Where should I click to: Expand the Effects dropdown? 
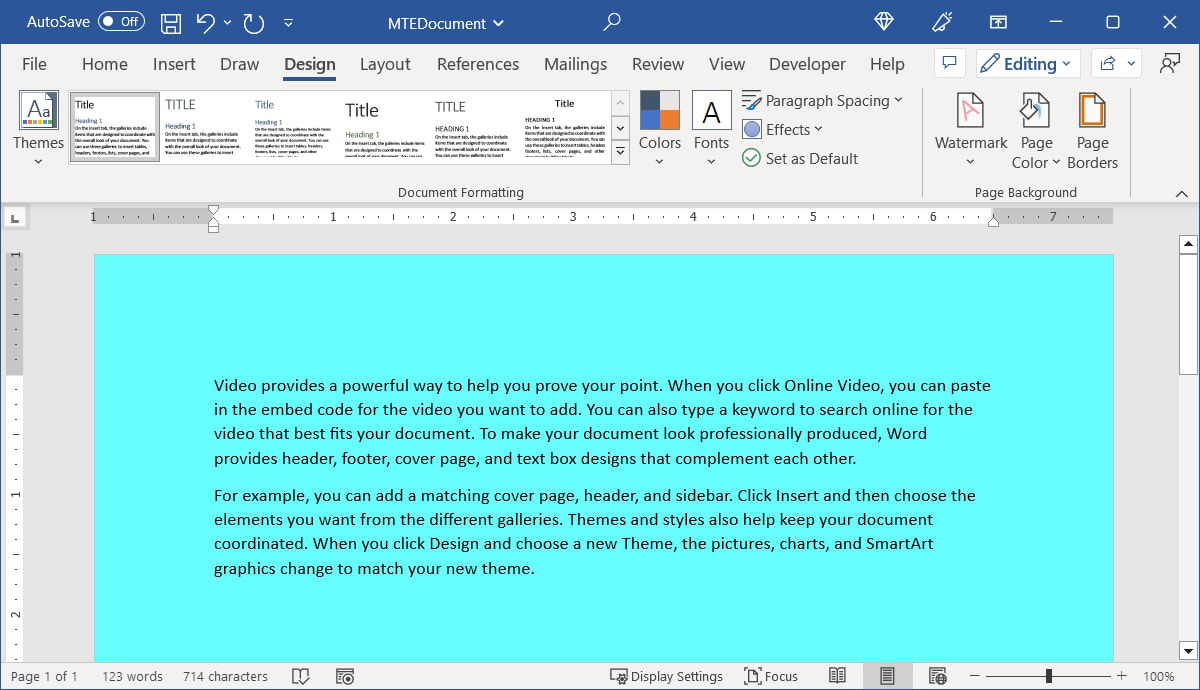(x=784, y=129)
